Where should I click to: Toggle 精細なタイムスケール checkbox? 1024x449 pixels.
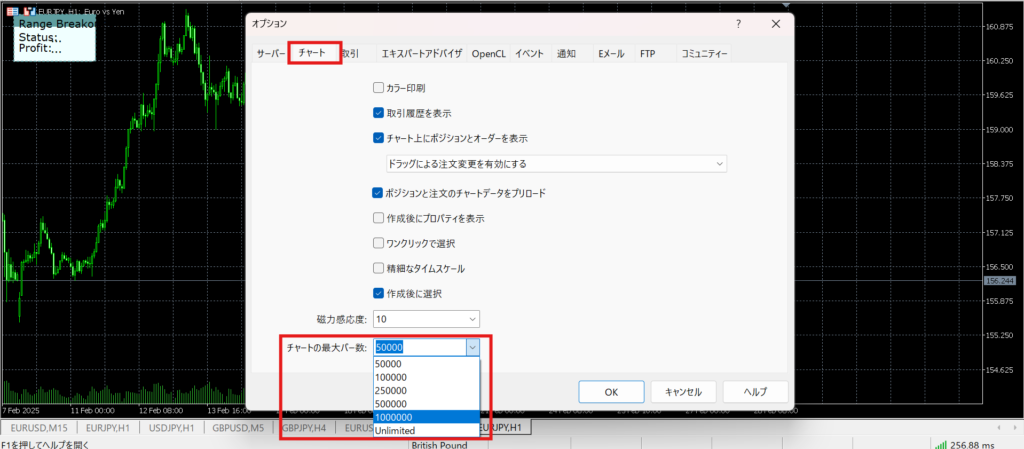(378, 268)
